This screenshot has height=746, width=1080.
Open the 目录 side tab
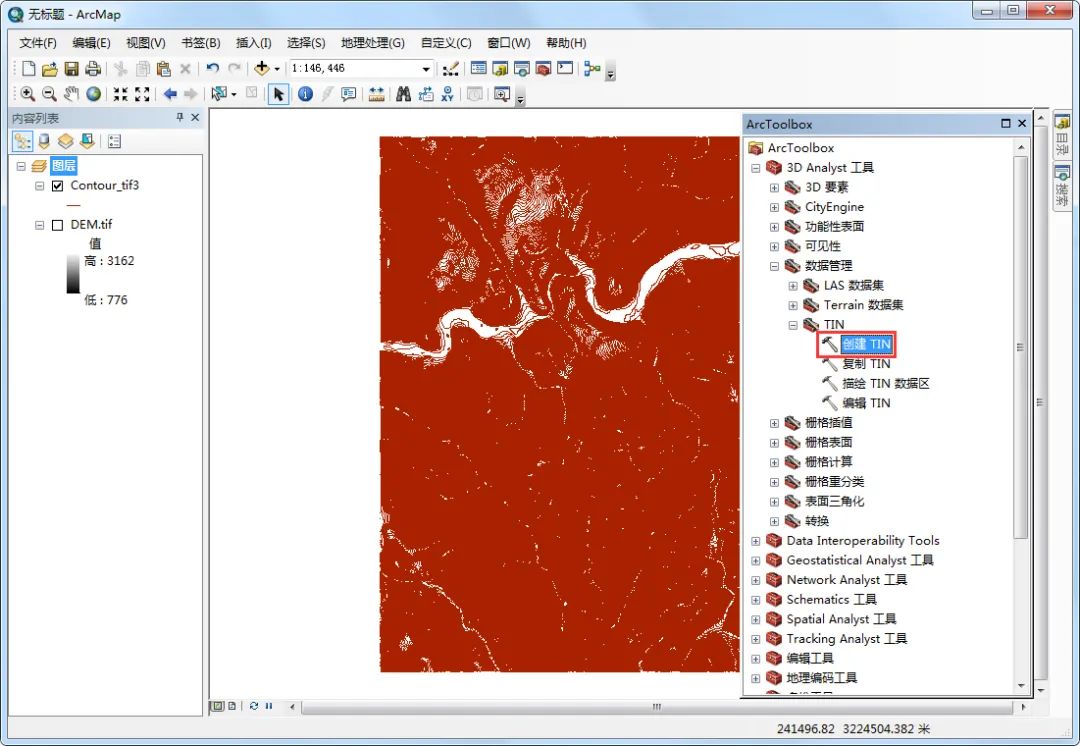[x=1063, y=135]
